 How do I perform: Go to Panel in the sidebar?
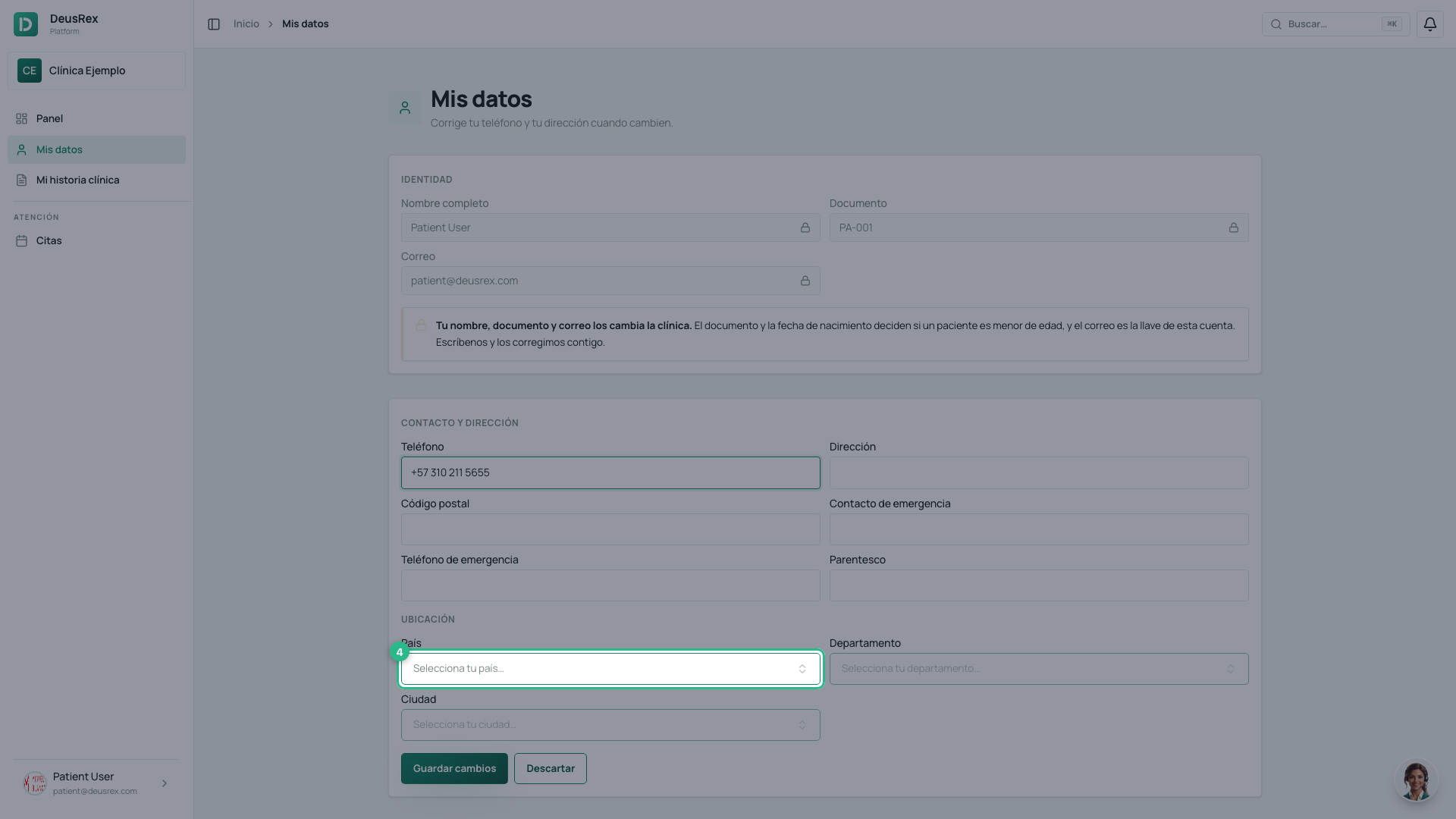pyautogui.click(x=96, y=119)
